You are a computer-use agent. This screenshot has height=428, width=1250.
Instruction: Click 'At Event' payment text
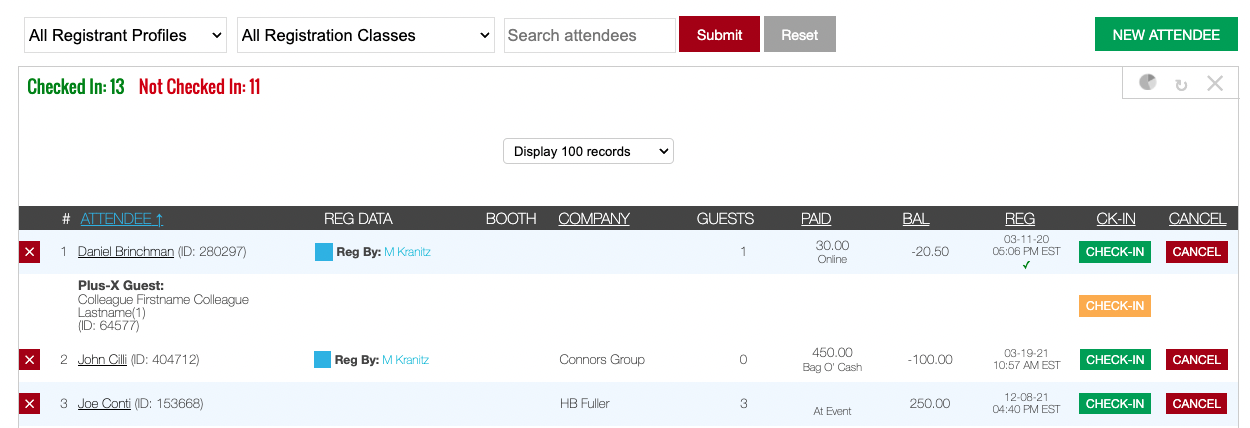click(x=832, y=410)
